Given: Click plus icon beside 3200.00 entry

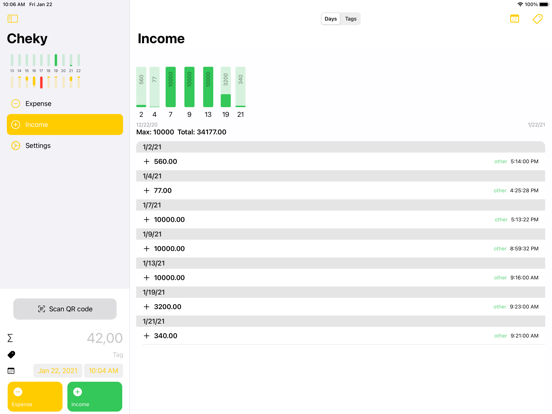Looking at the screenshot, I should pyautogui.click(x=146, y=307).
